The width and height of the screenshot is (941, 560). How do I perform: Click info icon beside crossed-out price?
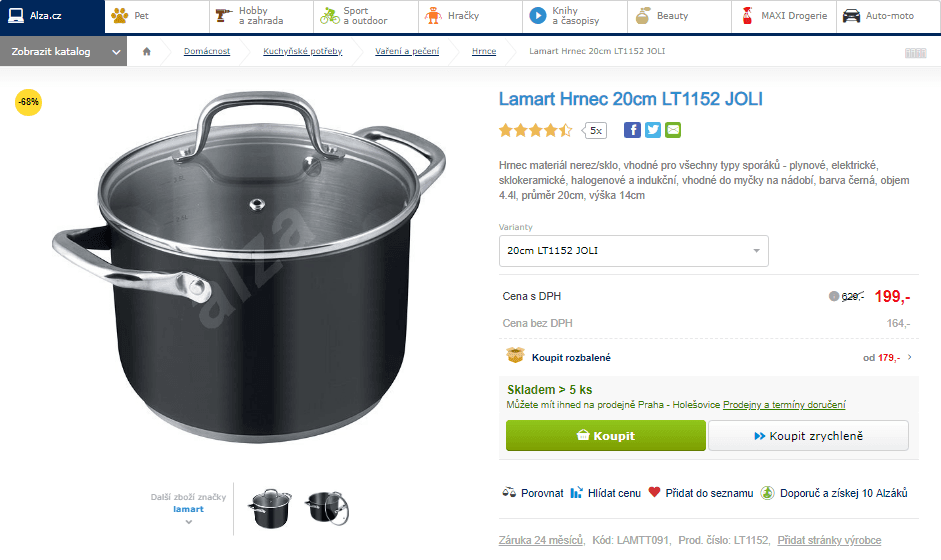tap(834, 296)
